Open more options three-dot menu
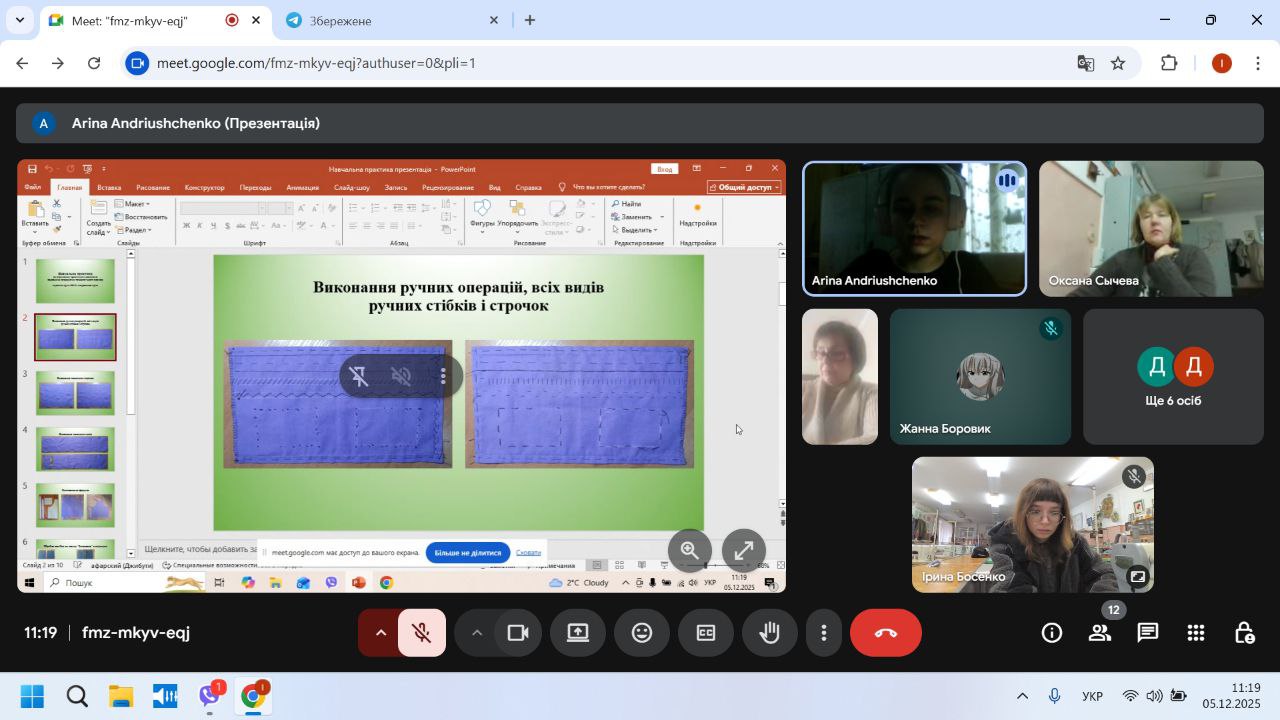This screenshot has height=720, width=1280. [824, 633]
